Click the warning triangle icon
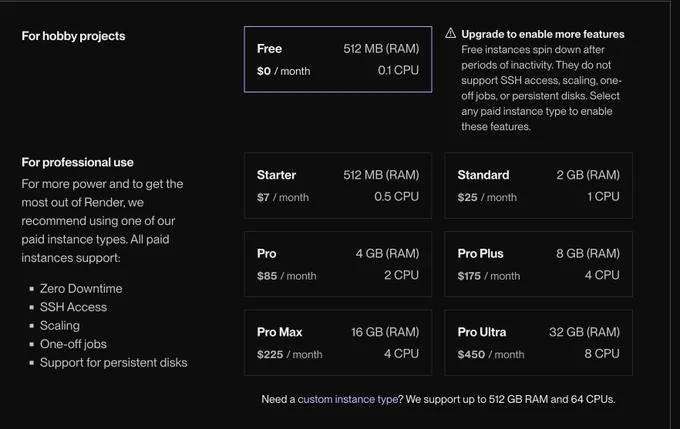The height and width of the screenshot is (429, 680). pyautogui.click(x=451, y=33)
